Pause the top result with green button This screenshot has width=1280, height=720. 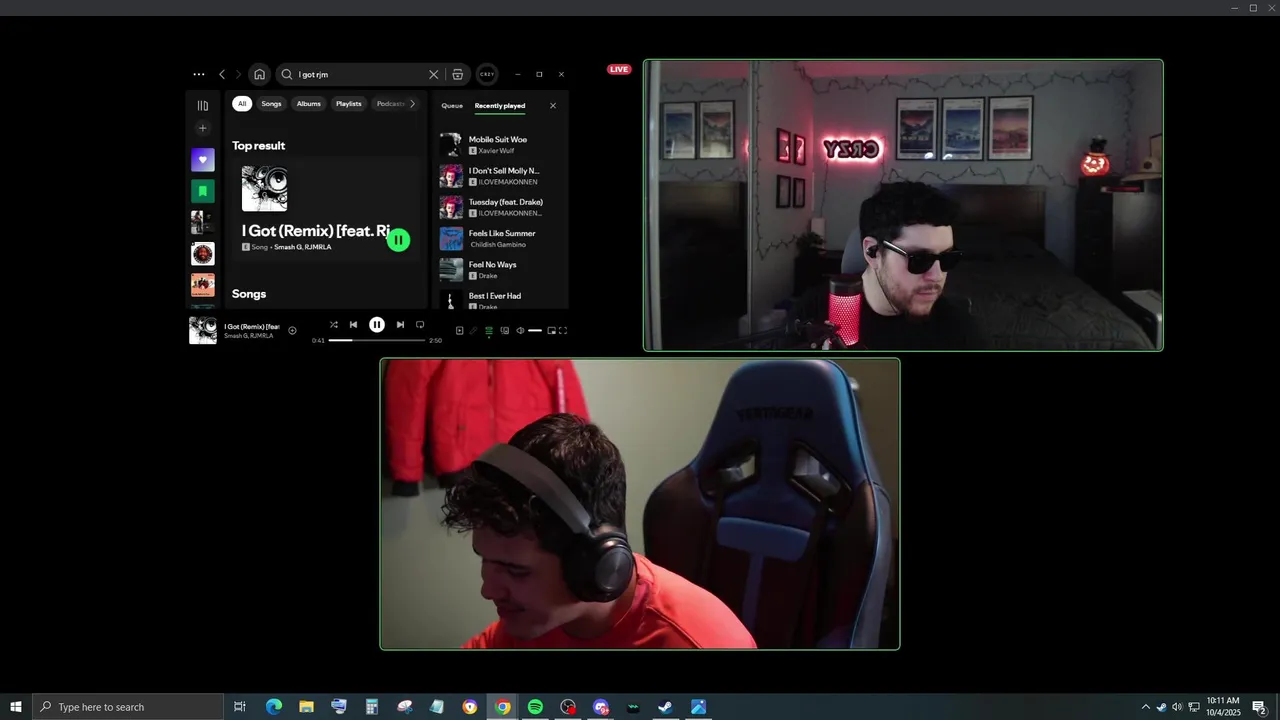pyautogui.click(x=398, y=240)
